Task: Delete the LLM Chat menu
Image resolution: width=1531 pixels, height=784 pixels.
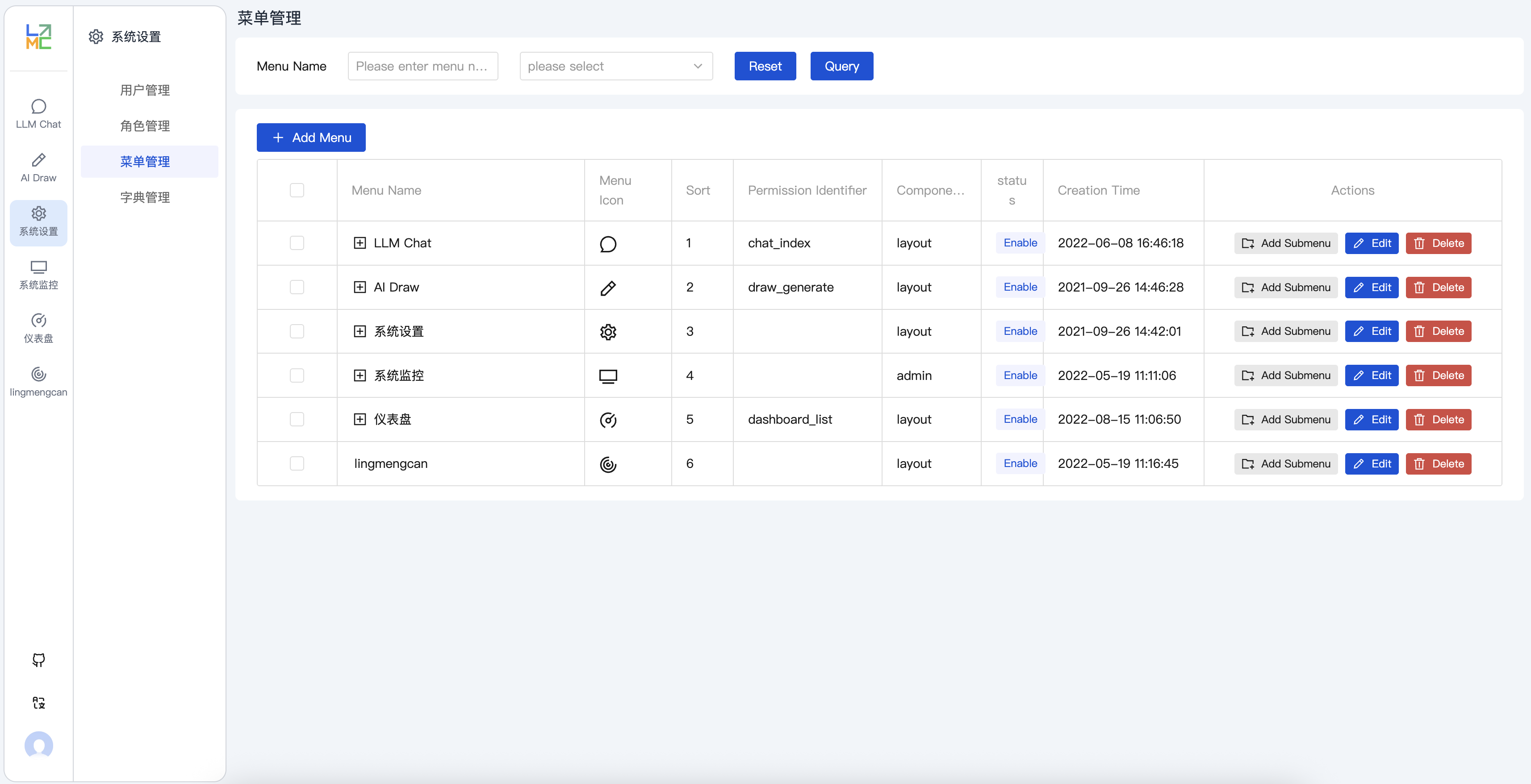Action: pos(1438,243)
